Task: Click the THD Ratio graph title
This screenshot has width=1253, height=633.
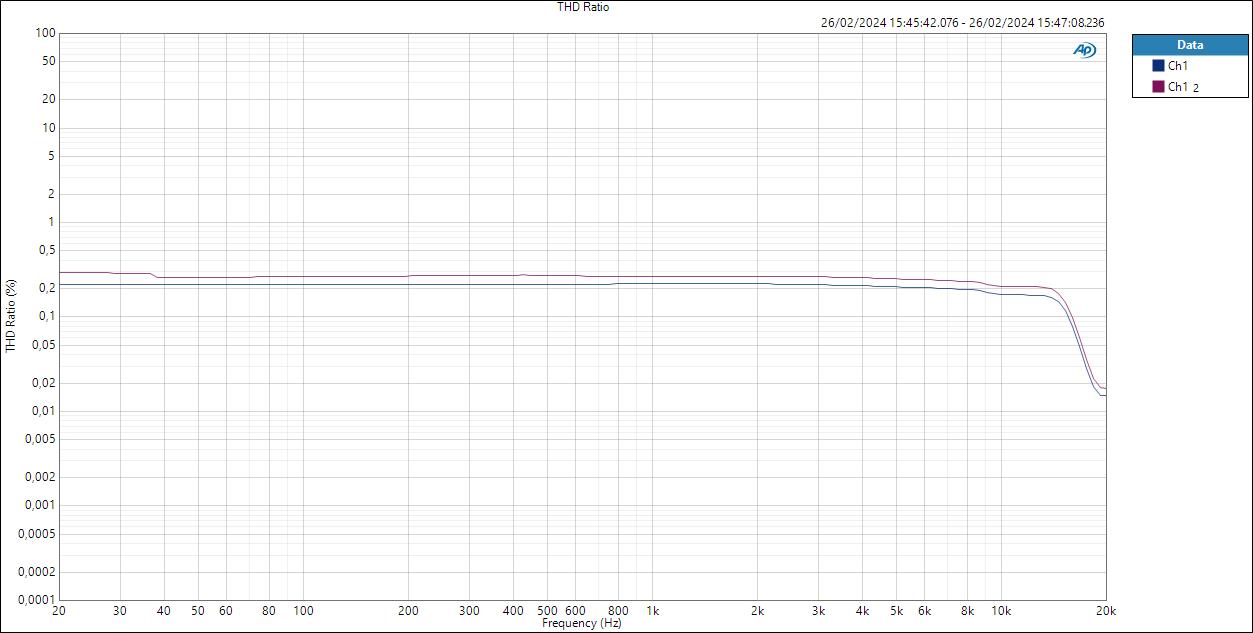Action: 583,7
